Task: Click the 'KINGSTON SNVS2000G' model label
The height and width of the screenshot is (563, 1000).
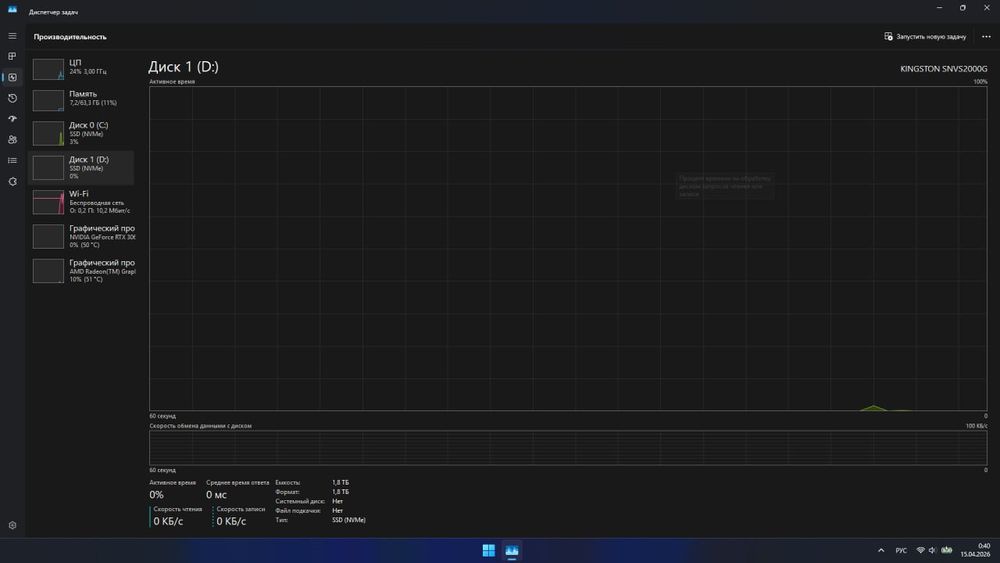Action: pos(943,69)
